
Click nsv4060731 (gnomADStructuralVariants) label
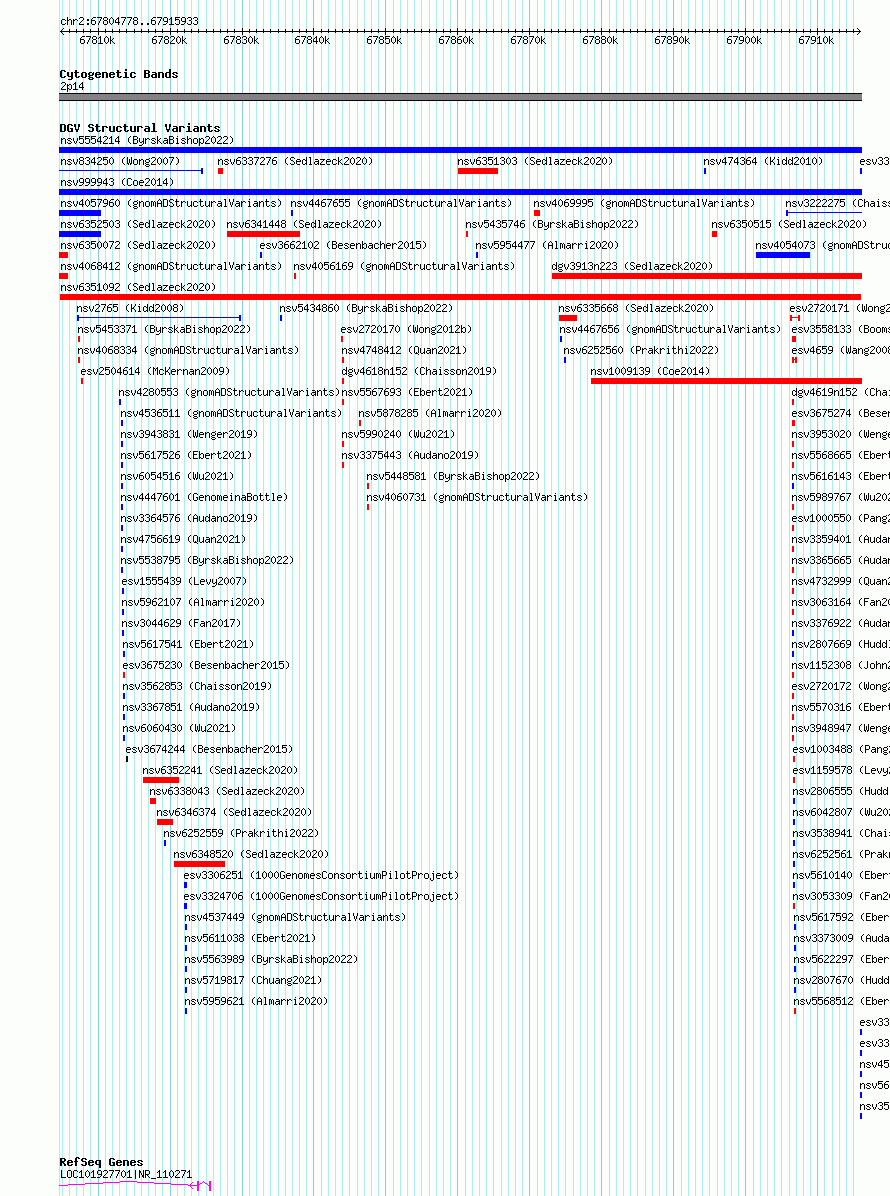pyautogui.click(x=477, y=497)
